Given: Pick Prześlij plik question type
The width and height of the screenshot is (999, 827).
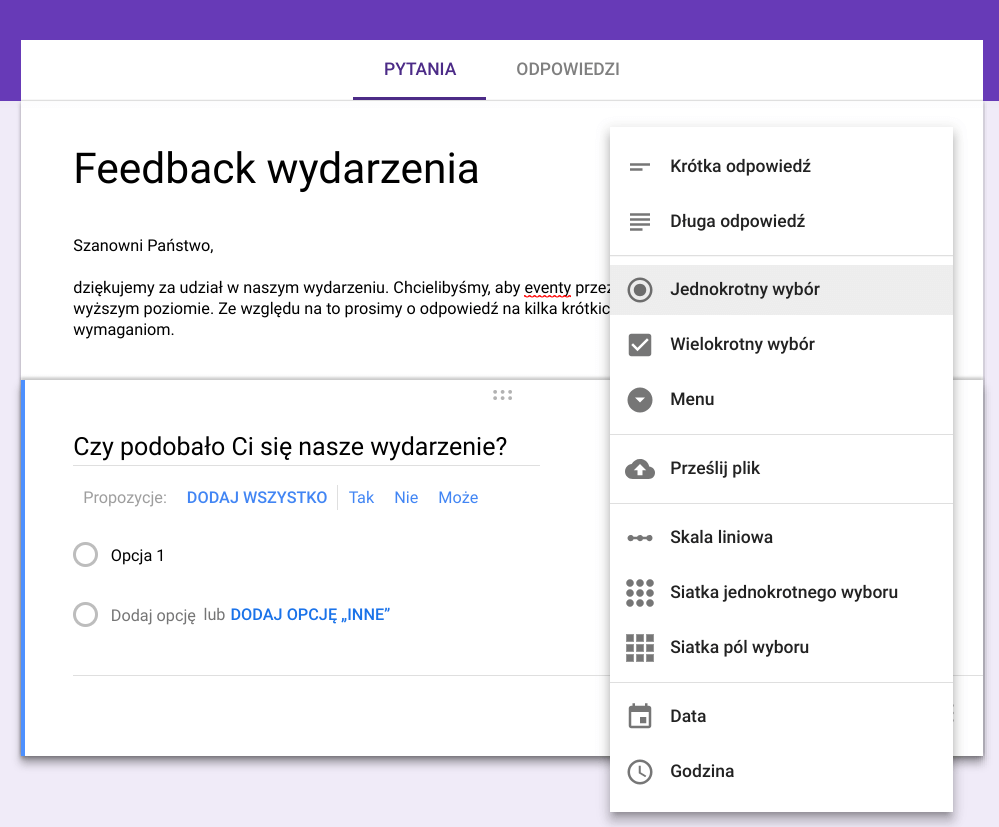Looking at the screenshot, I should 781,469.
